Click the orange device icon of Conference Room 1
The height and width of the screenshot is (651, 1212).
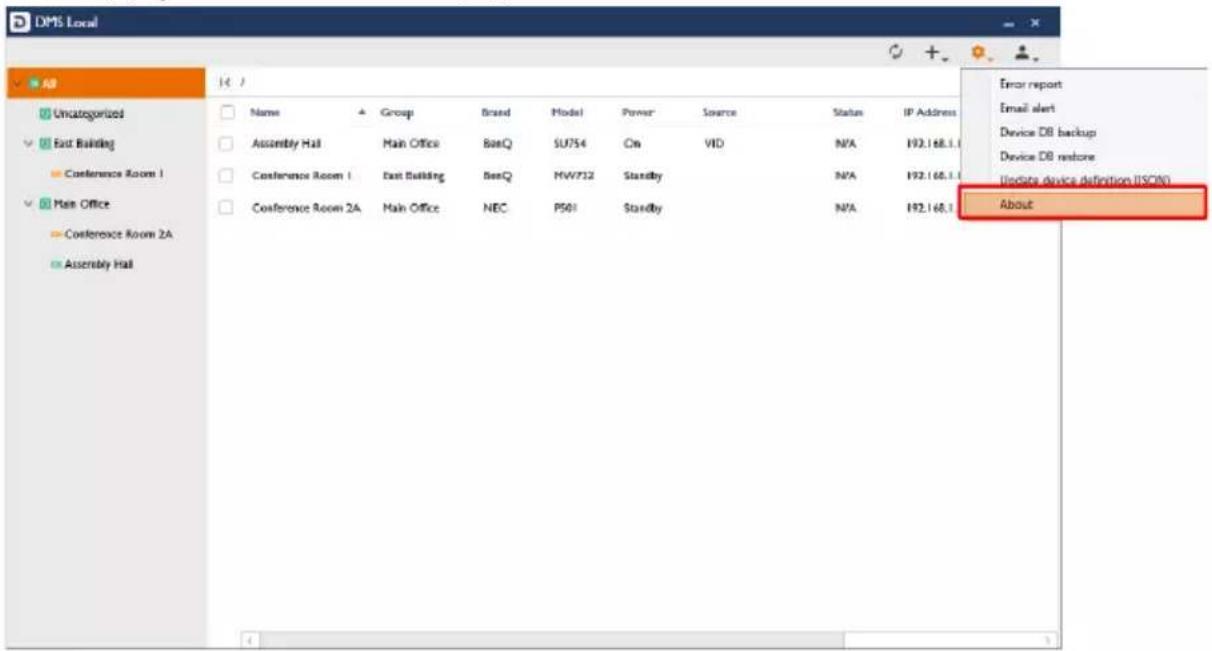pos(57,174)
